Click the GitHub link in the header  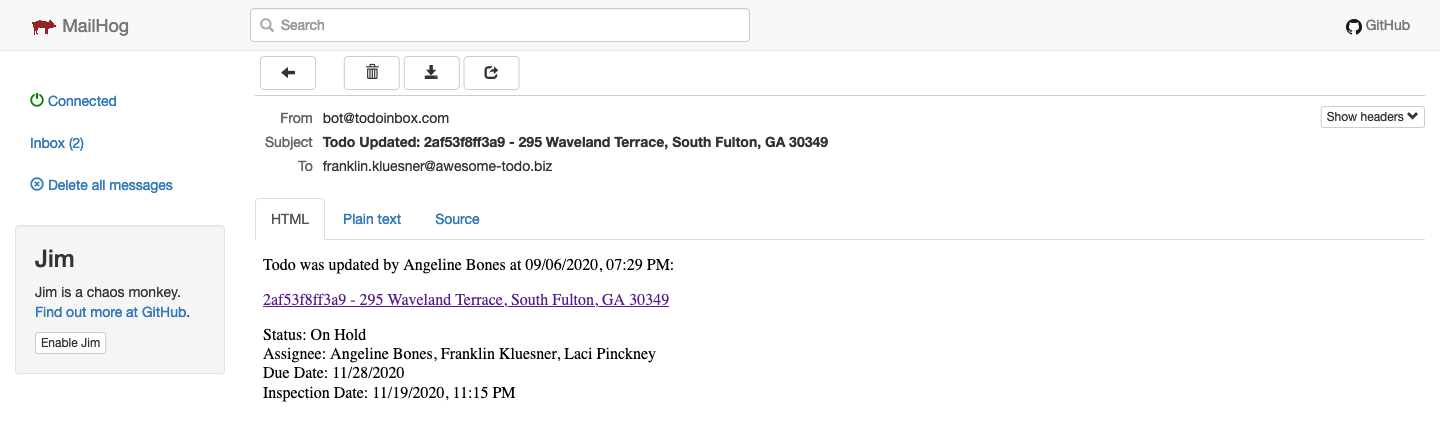point(1388,26)
